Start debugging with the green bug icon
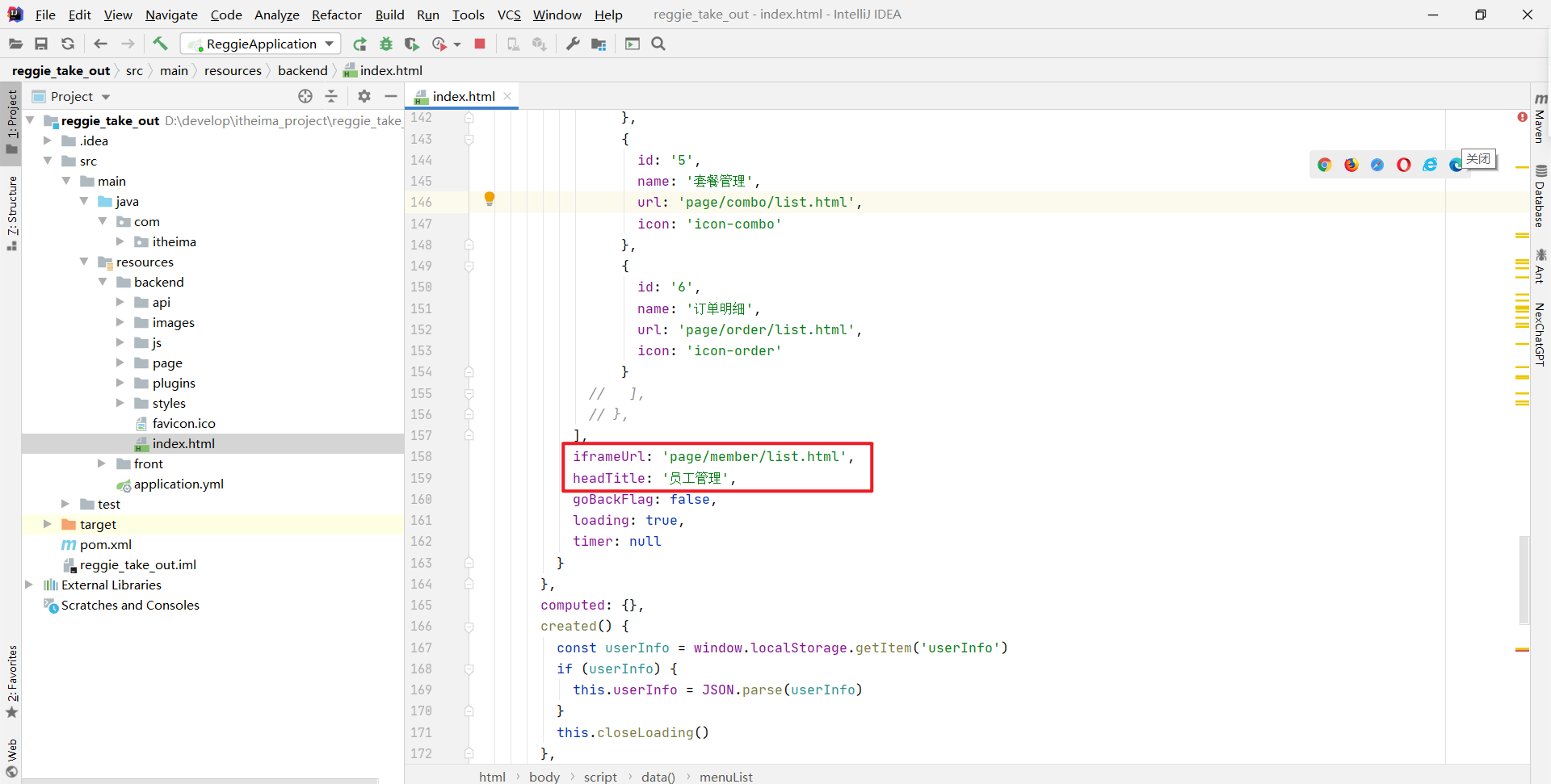The height and width of the screenshot is (784, 1551). 386,44
